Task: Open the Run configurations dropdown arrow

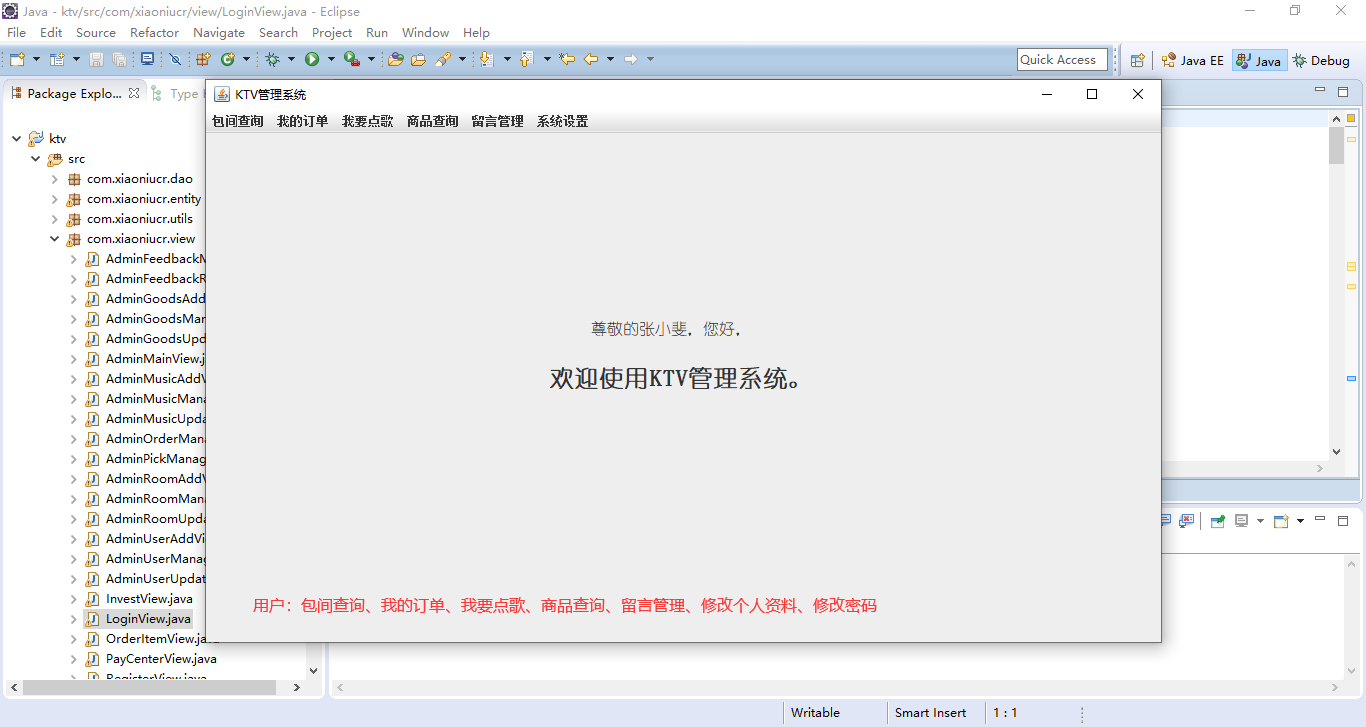Action: 330,60
